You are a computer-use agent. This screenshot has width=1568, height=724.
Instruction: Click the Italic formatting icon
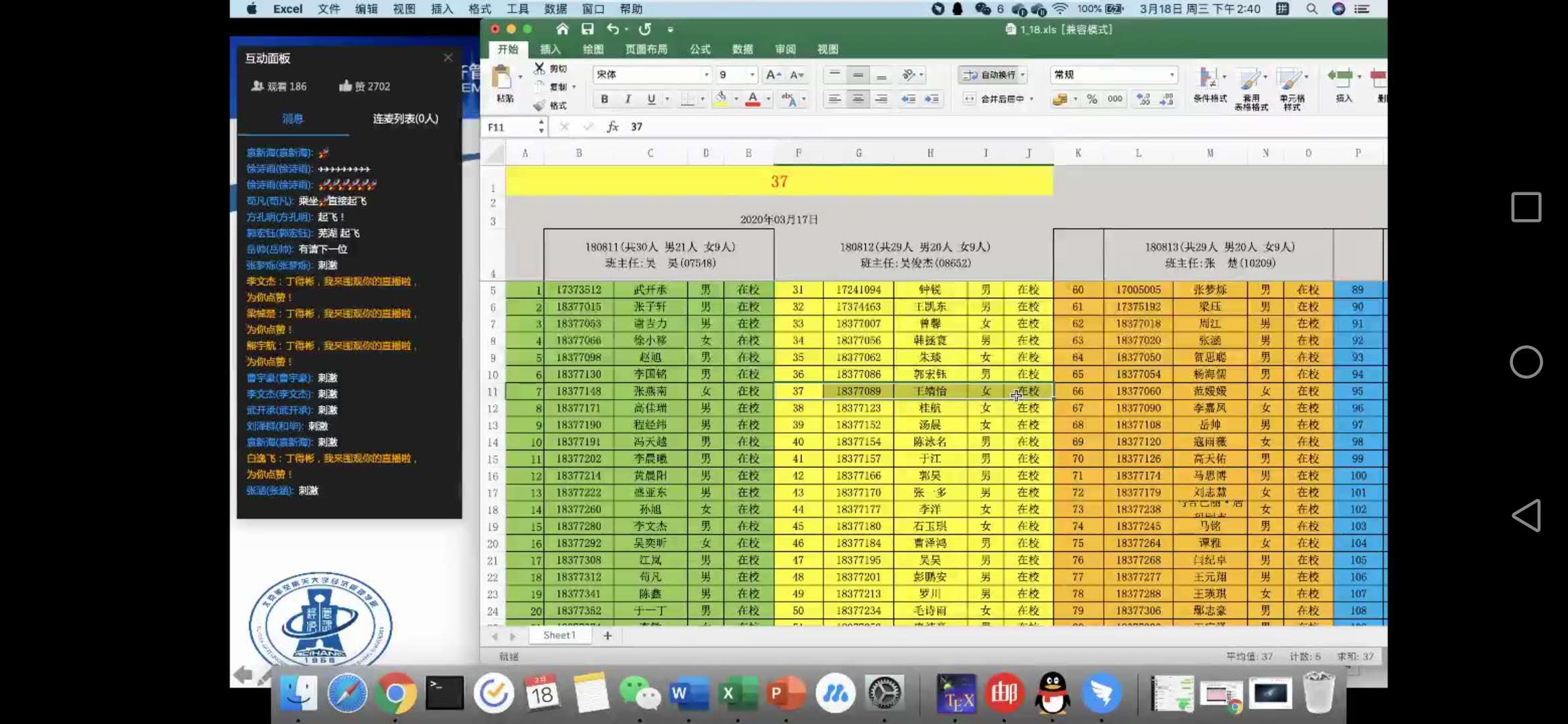(x=628, y=99)
